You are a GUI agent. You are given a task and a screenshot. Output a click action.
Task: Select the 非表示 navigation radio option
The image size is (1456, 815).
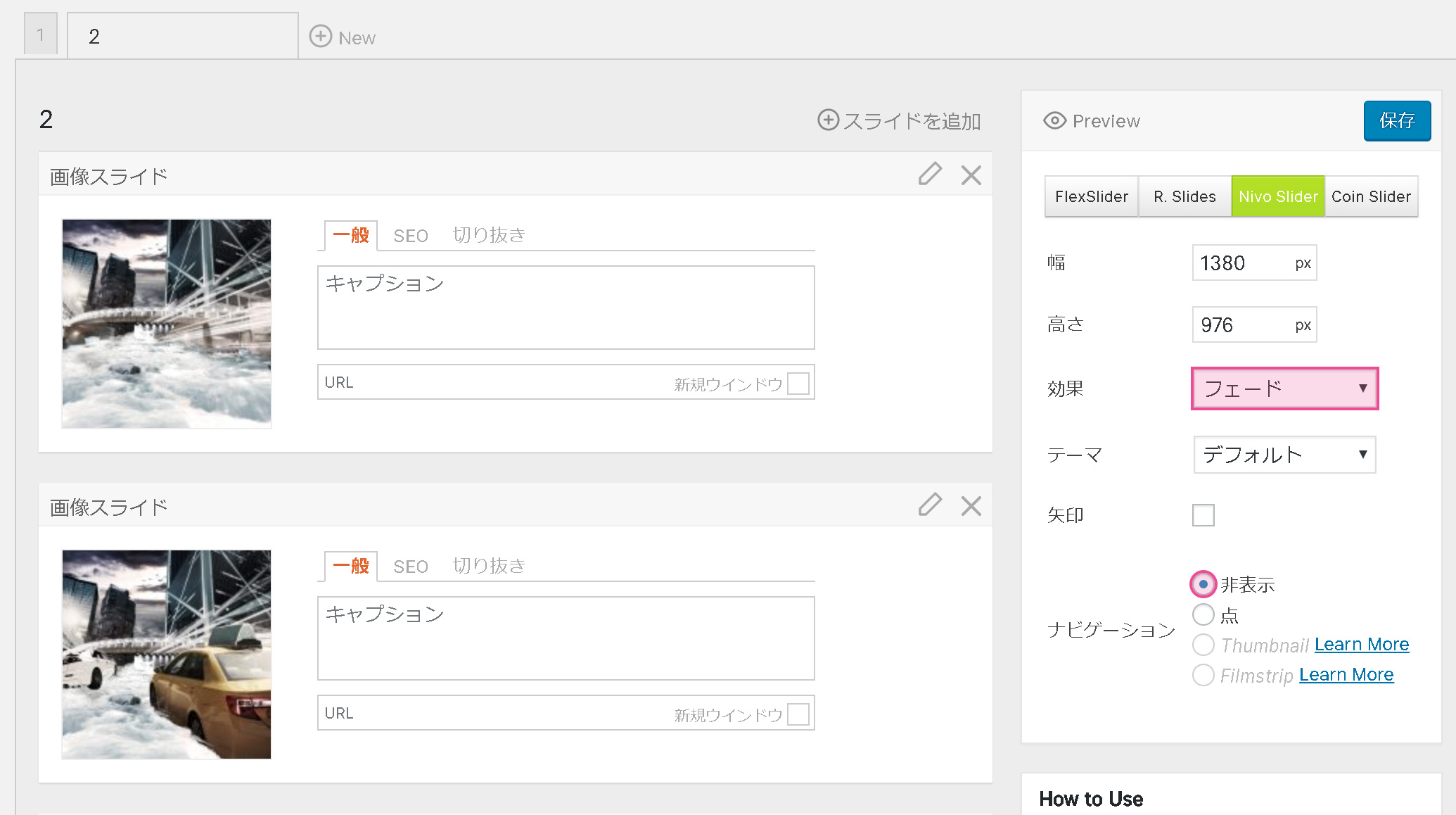click(x=1203, y=584)
